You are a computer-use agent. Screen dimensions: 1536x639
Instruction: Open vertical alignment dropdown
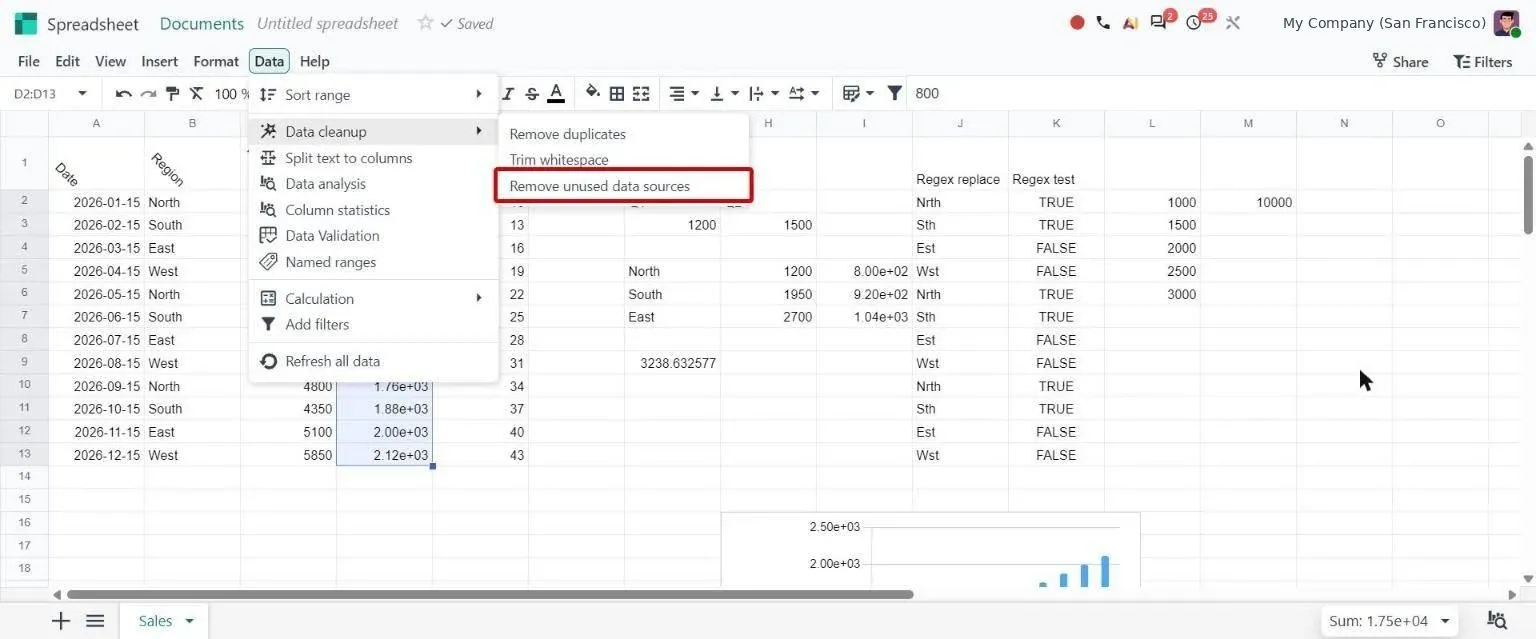[x=724, y=94]
